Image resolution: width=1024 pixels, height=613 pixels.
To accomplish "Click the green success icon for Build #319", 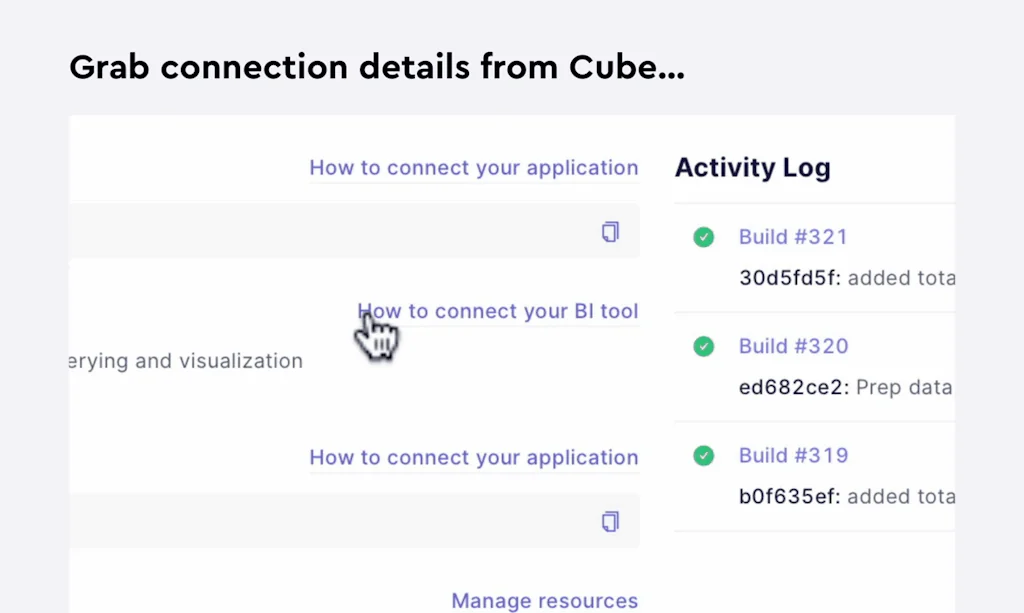I will [703, 455].
